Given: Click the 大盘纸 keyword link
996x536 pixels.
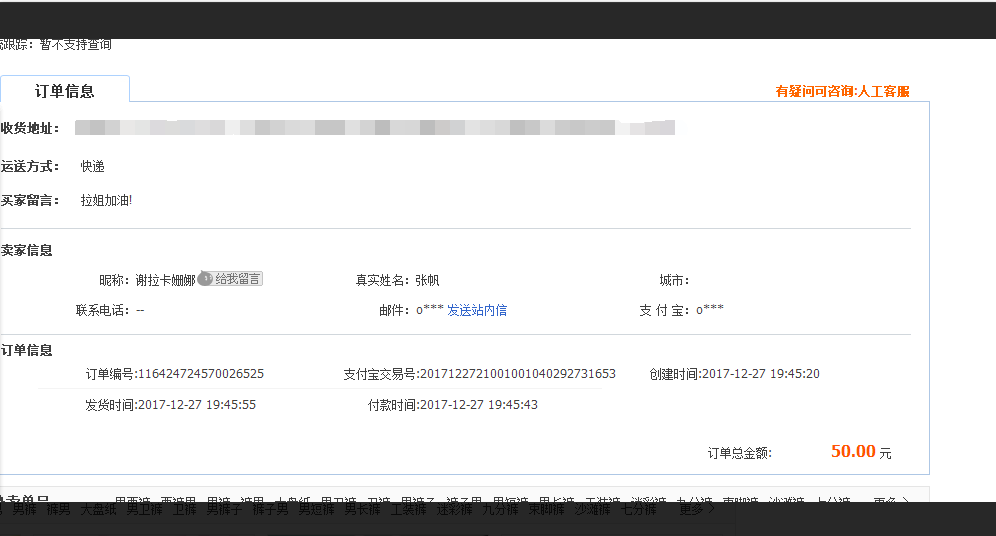Looking at the screenshot, I should coord(98,509).
